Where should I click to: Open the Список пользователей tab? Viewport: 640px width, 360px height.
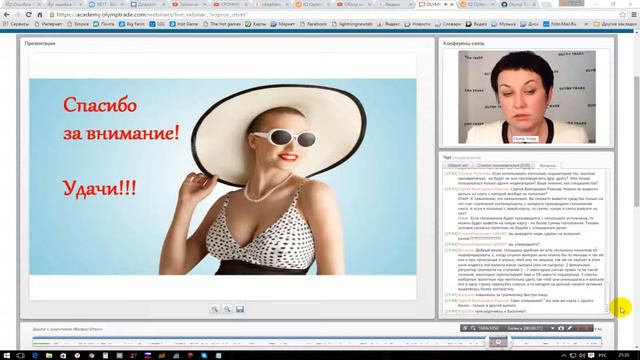click(x=503, y=165)
